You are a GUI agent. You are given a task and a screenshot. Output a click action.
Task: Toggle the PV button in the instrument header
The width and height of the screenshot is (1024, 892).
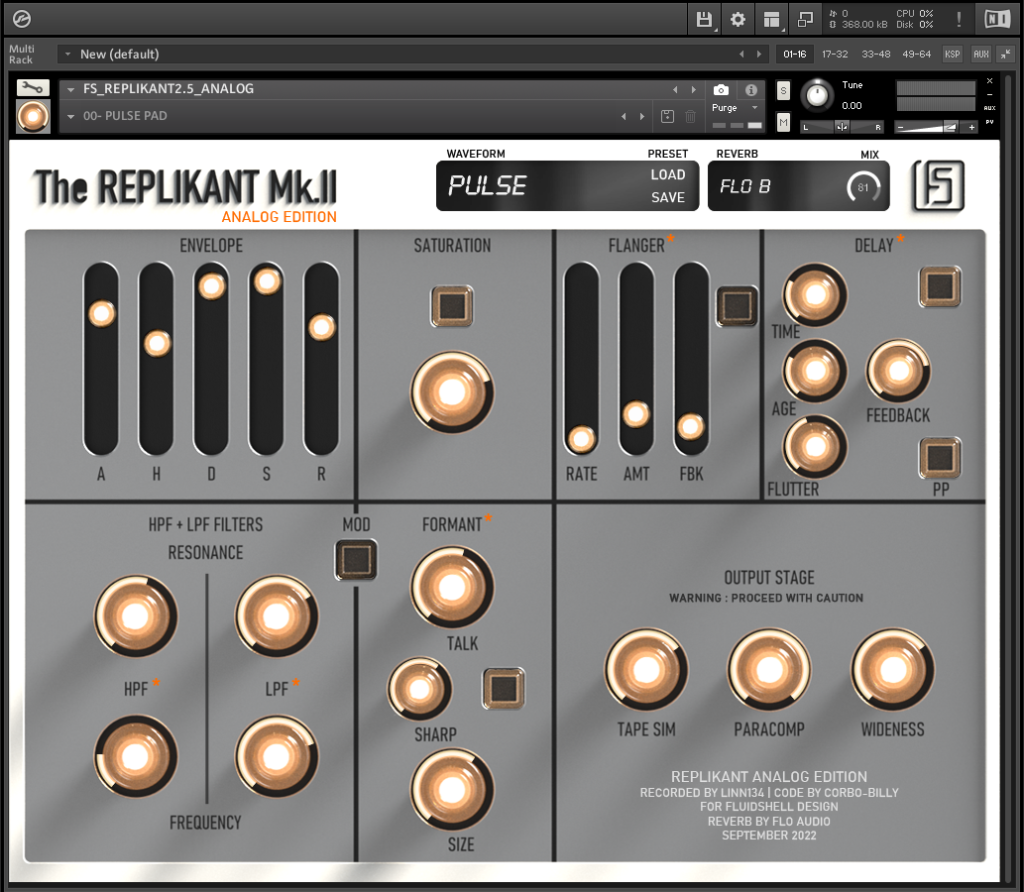tap(989, 122)
